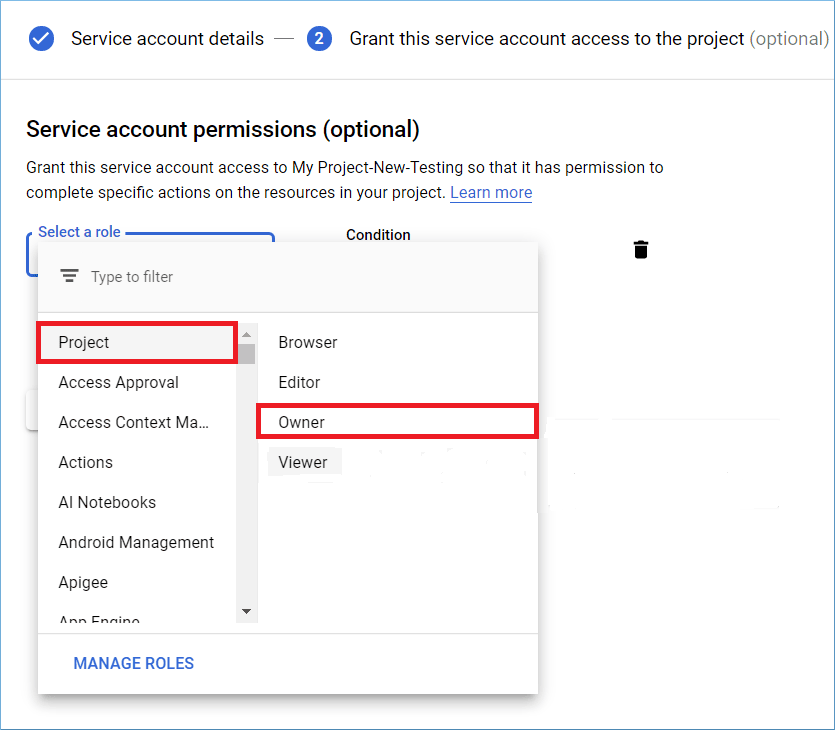The width and height of the screenshot is (835, 730).
Task: Open the MANAGE ROLES link
Action: pos(134,663)
